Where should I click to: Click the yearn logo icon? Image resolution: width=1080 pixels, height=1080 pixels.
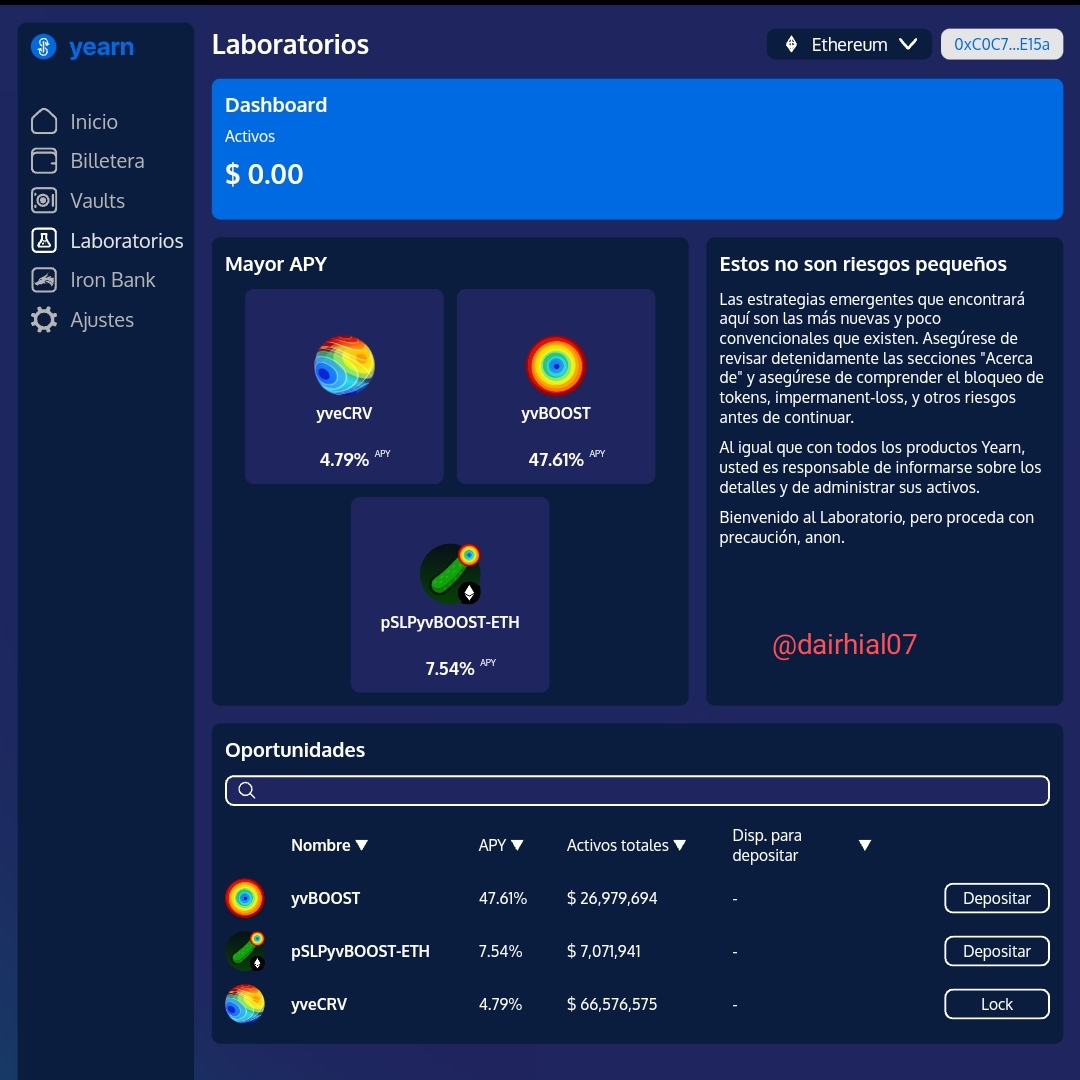[x=43, y=47]
